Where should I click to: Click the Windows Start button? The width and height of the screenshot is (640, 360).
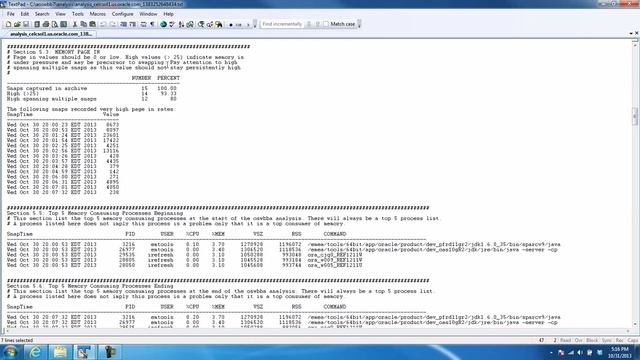click(x=10, y=352)
